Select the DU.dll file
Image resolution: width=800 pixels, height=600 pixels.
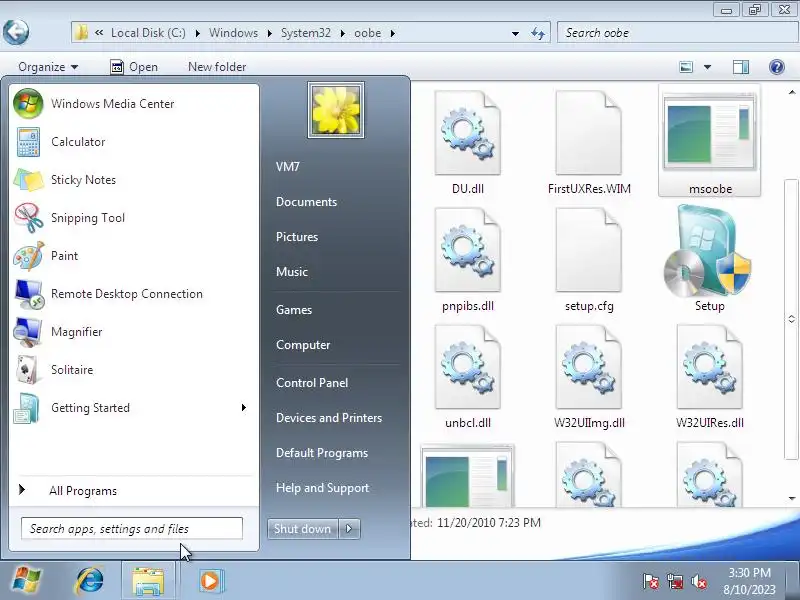[468, 142]
